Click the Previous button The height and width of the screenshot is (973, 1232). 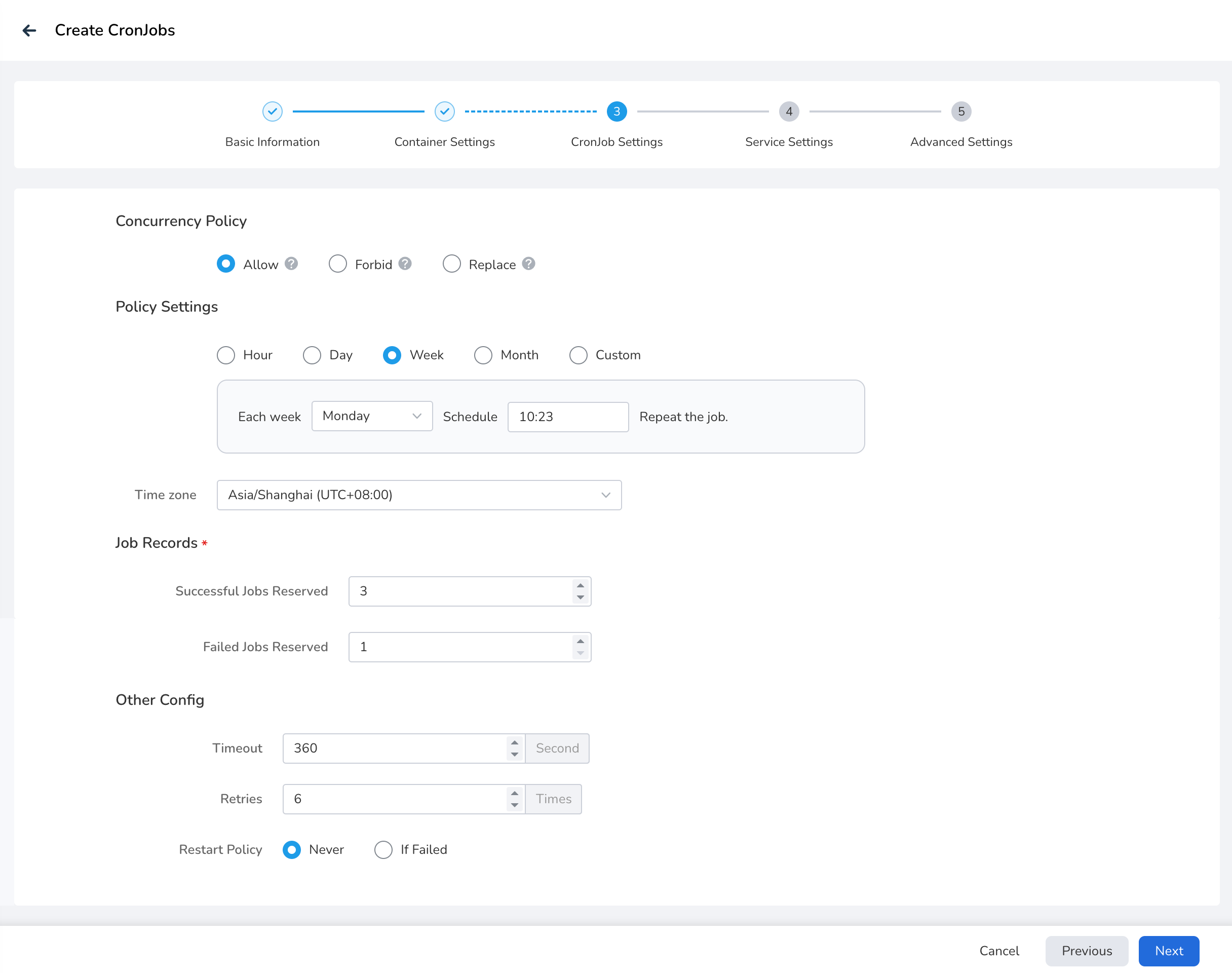(x=1086, y=951)
